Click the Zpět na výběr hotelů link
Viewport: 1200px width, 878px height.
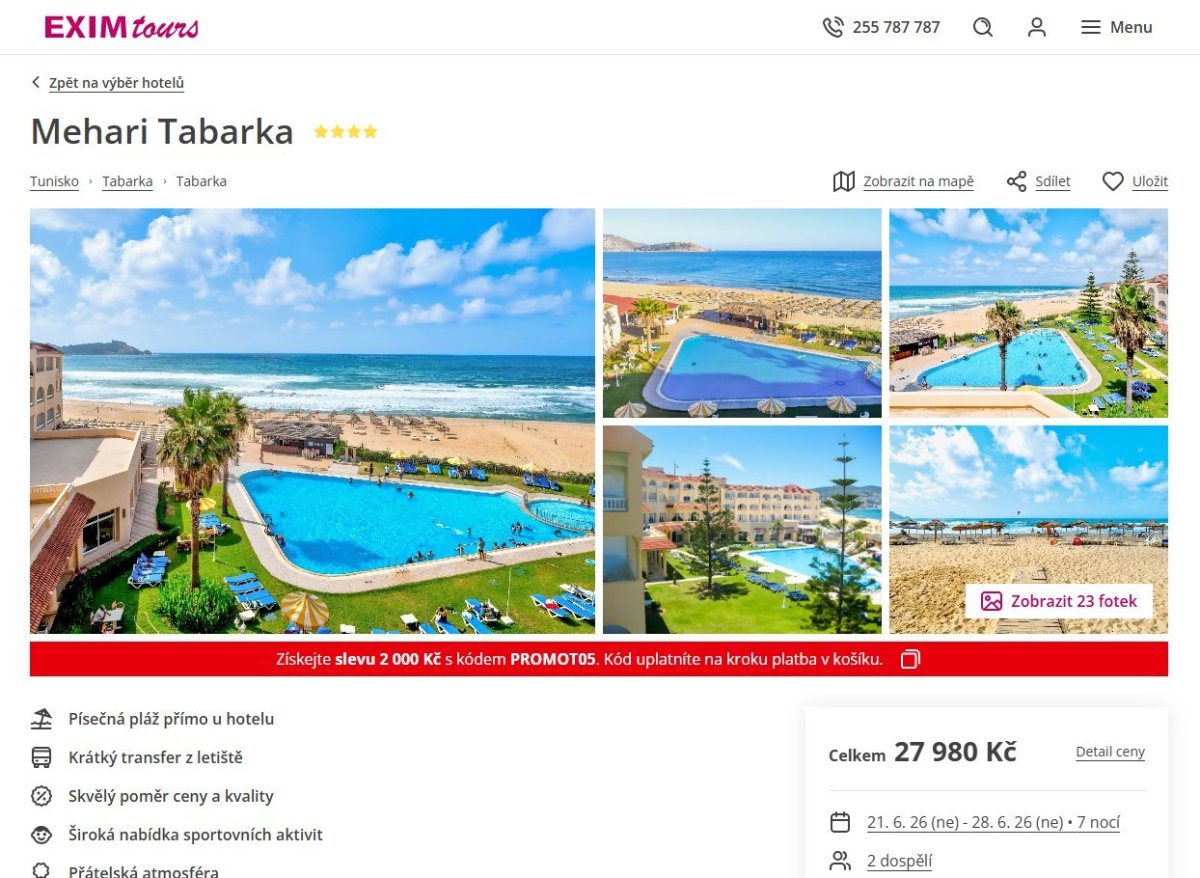coord(116,83)
